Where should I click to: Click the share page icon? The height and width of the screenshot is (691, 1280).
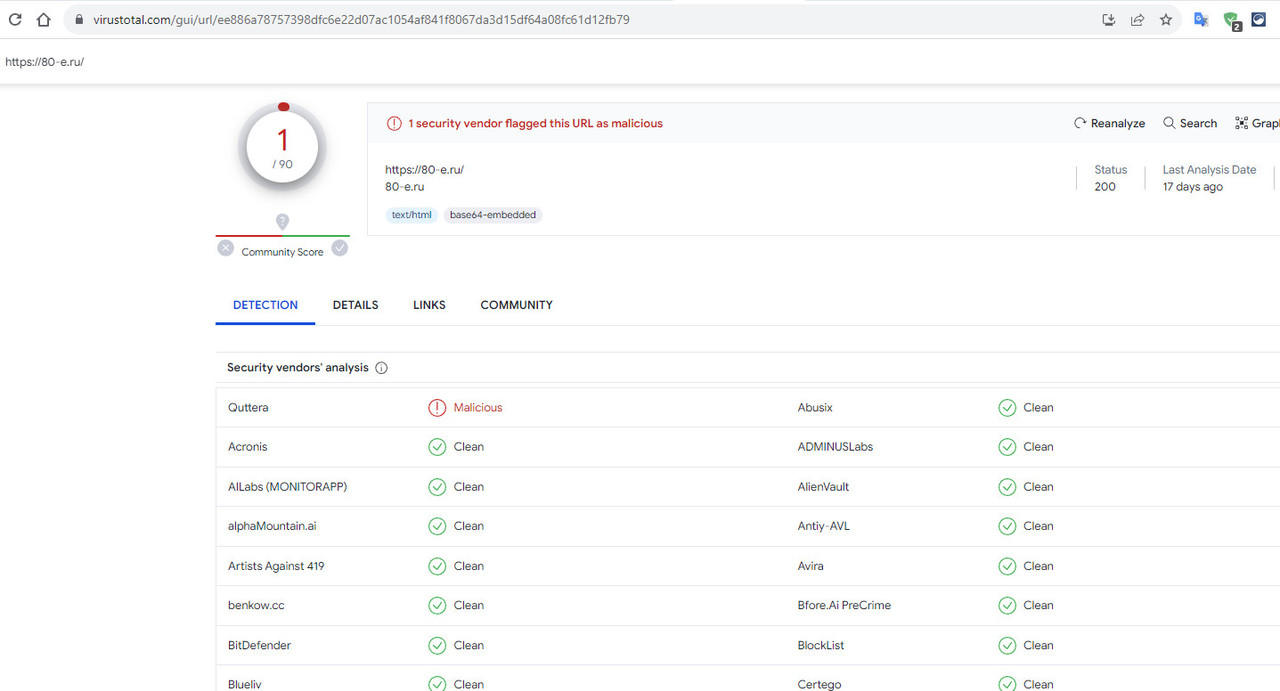[1137, 19]
